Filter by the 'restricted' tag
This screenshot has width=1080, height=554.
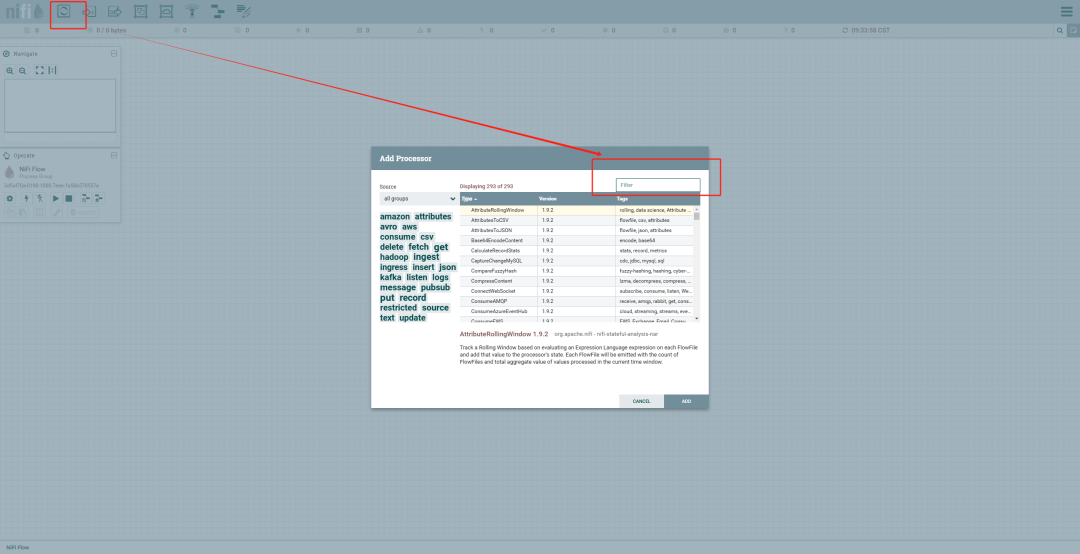pyautogui.click(x=398, y=307)
